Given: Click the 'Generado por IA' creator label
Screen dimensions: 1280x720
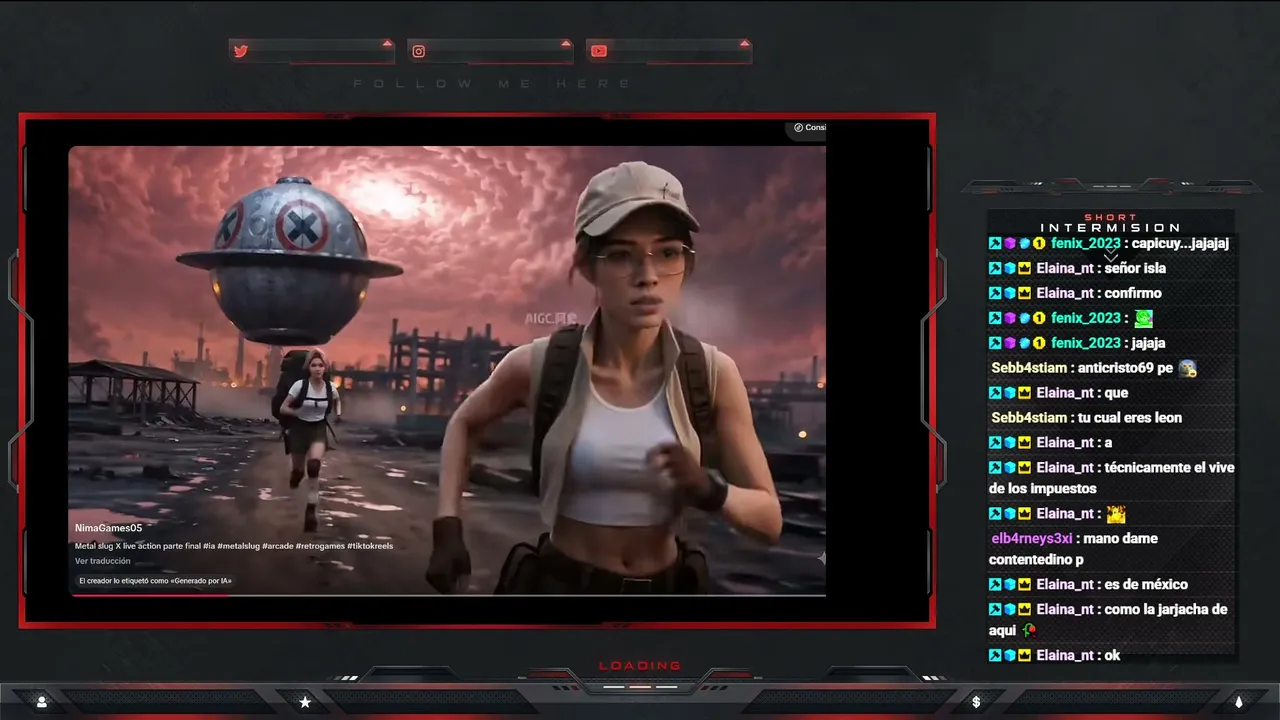Looking at the screenshot, I should 155,580.
